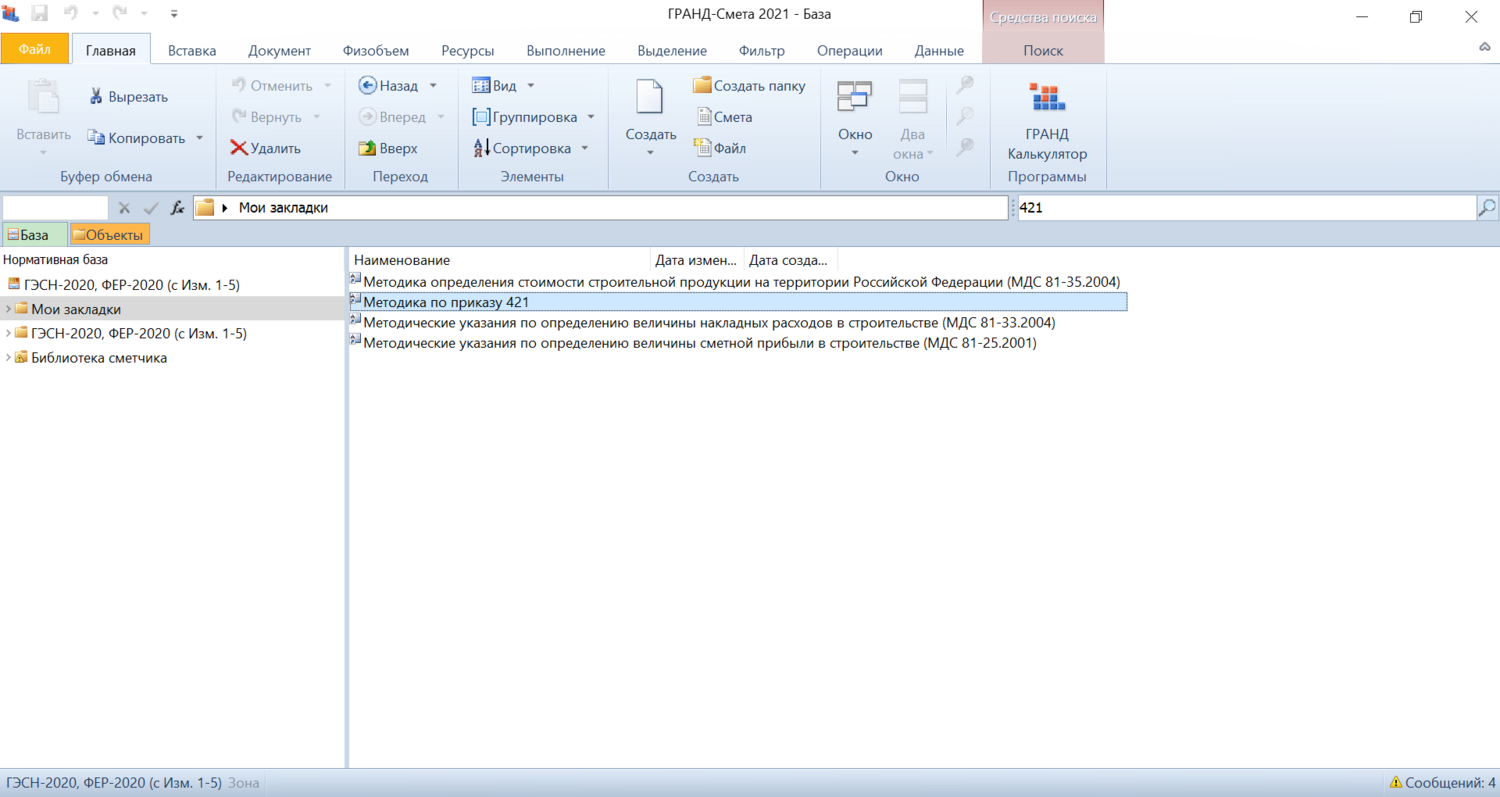The height and width of the screenshot is (797, 1500).
Task: Expand the Библиотека сметчика tree node
Action: tap(8, 358)
